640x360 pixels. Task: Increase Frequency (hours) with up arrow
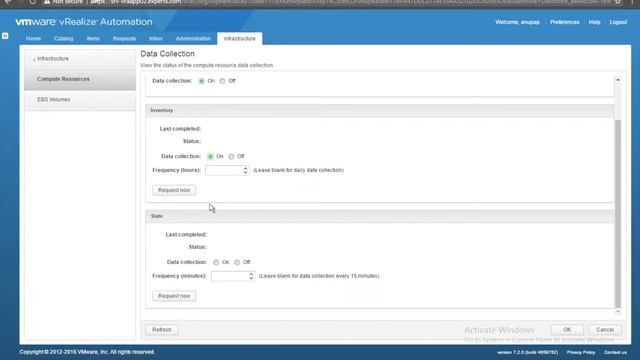point(245,168)
